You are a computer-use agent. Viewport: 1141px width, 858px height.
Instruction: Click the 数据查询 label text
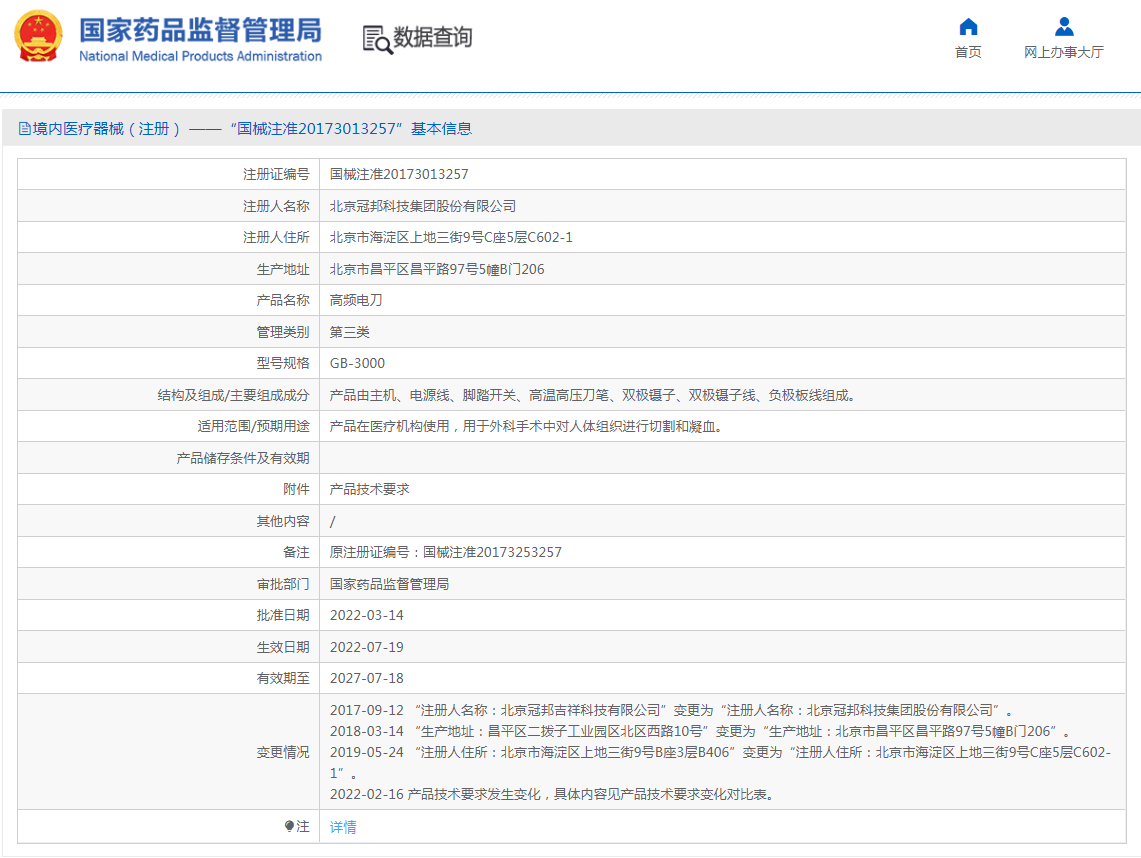click(432, 39)
